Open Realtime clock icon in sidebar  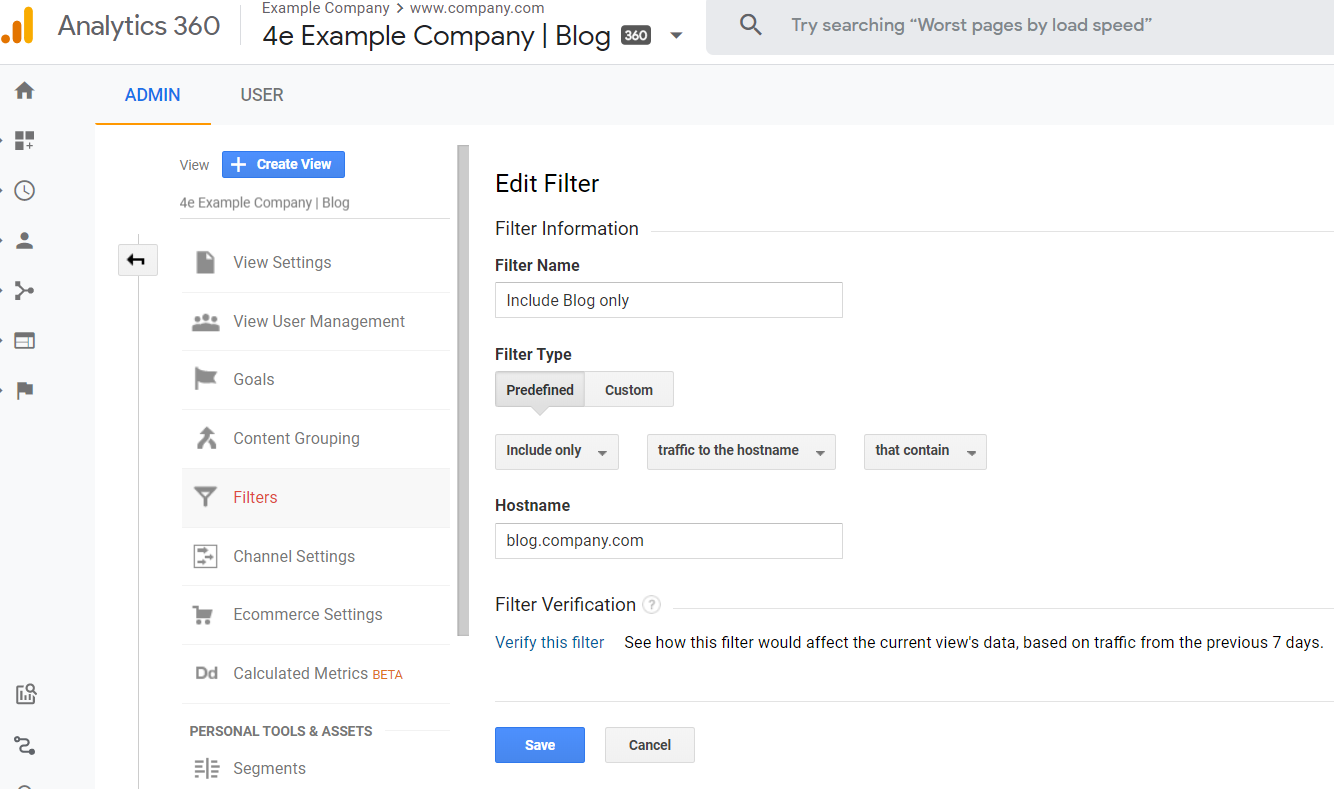pos(25,191)
